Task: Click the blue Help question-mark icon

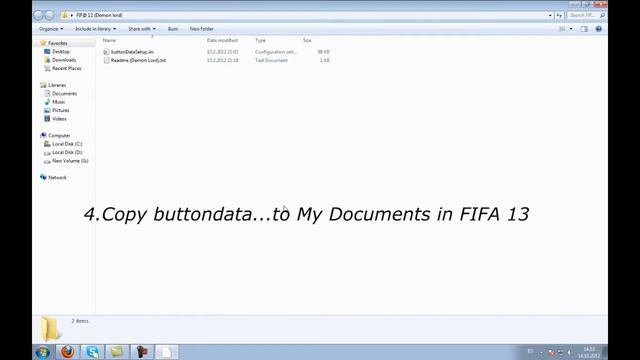Action: [598, 29]
